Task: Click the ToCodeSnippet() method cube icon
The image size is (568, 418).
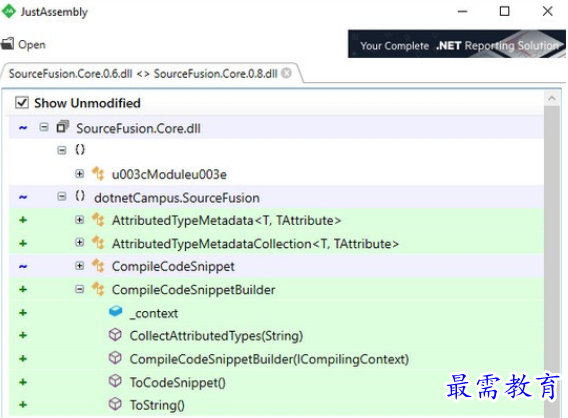Action: 115,381
